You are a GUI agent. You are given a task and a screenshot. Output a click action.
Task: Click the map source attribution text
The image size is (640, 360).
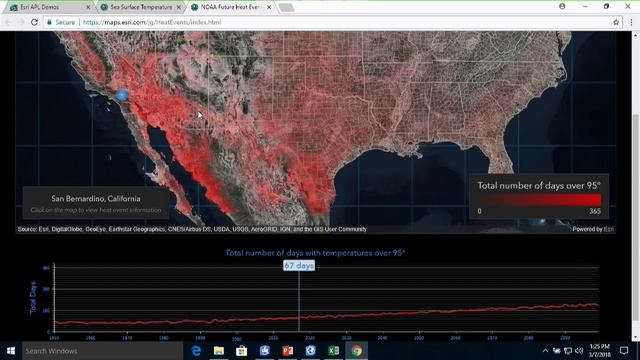[x=192, y=229]
